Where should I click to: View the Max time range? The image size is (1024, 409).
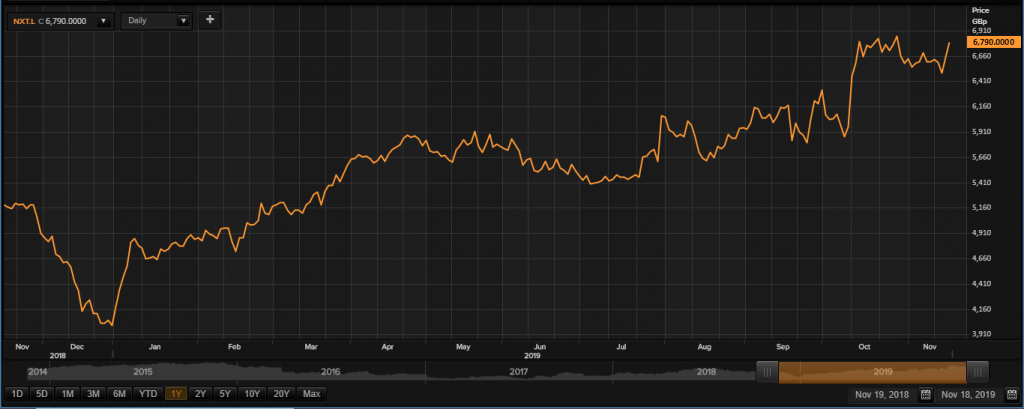pos(312,394)
